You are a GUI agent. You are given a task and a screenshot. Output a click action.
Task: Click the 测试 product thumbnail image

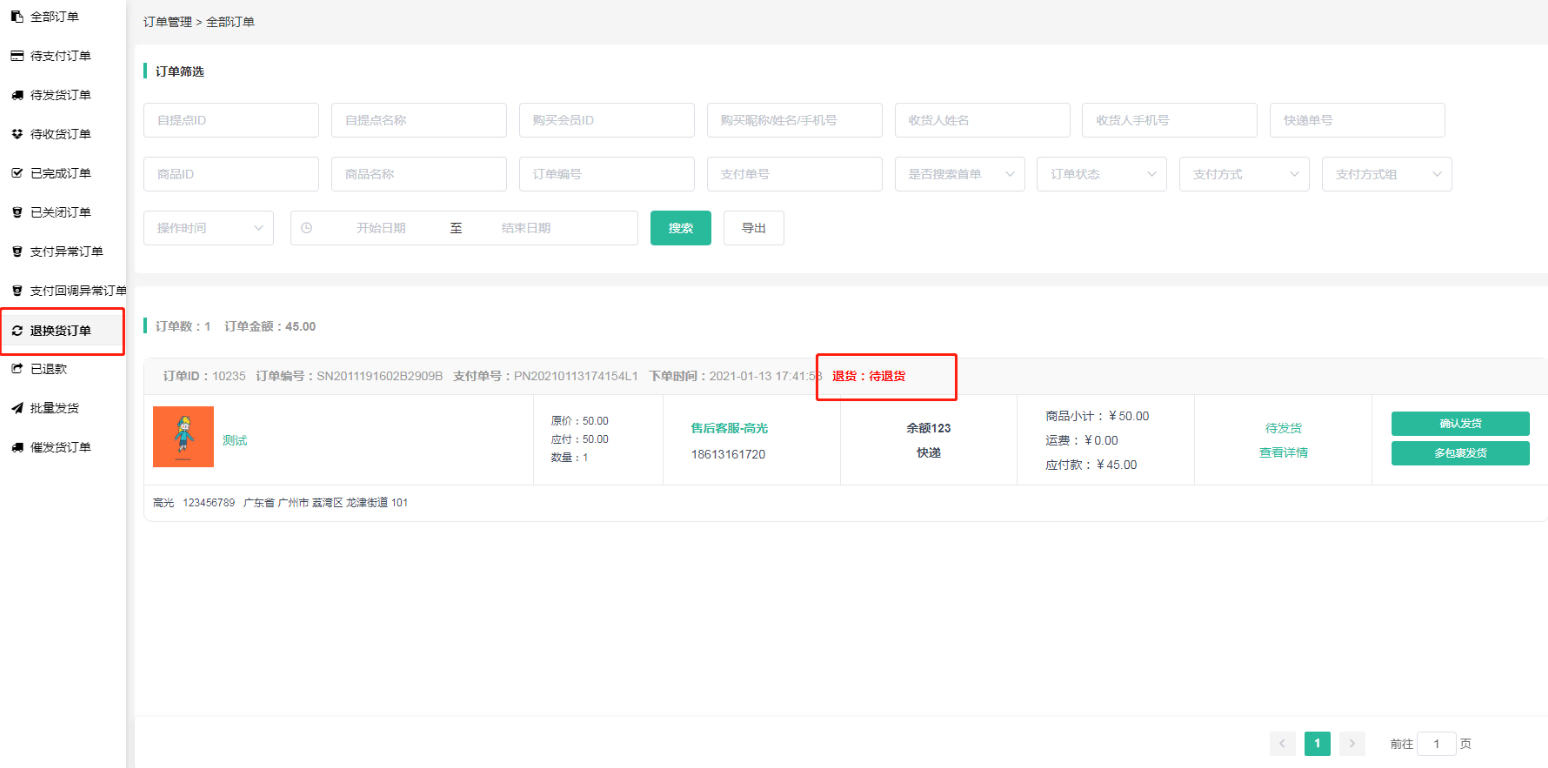point(183,437)
